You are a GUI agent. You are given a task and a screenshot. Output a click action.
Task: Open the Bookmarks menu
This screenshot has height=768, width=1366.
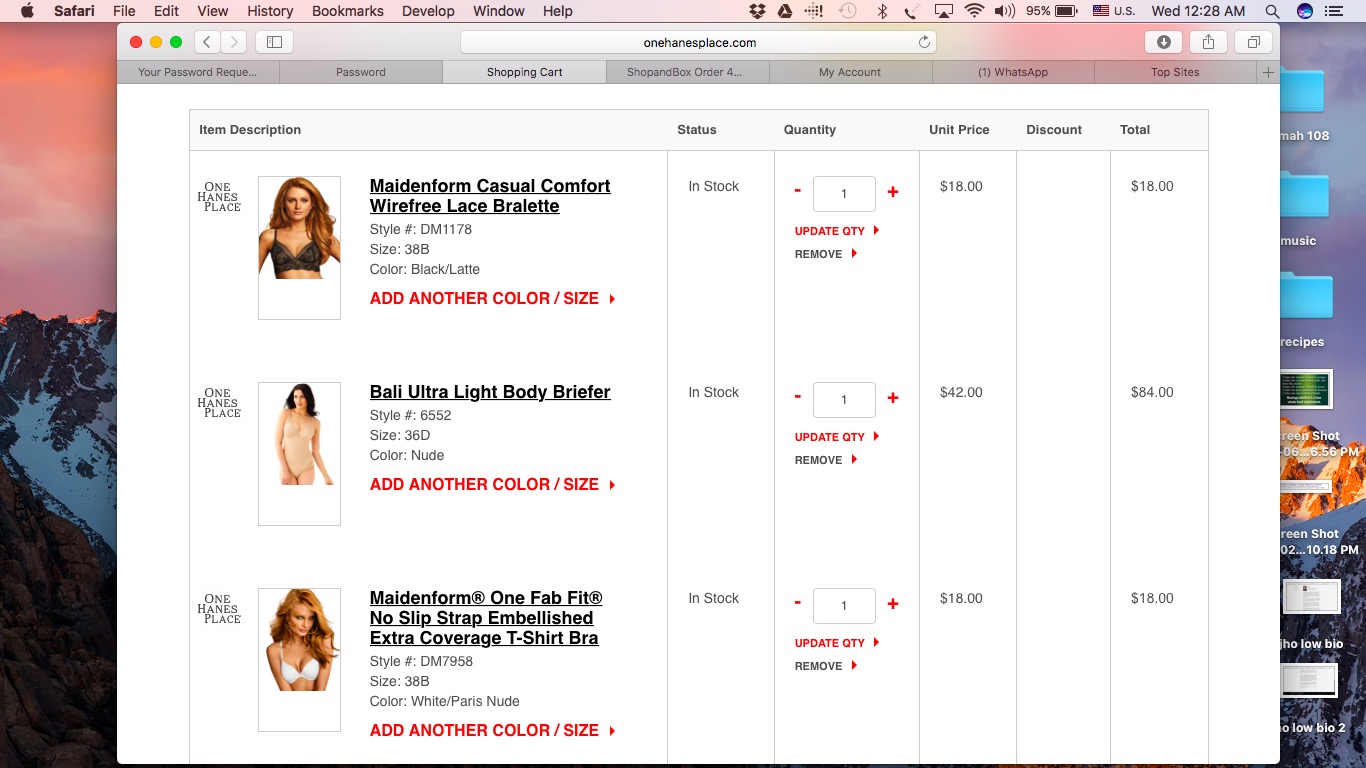coord(348,11)
